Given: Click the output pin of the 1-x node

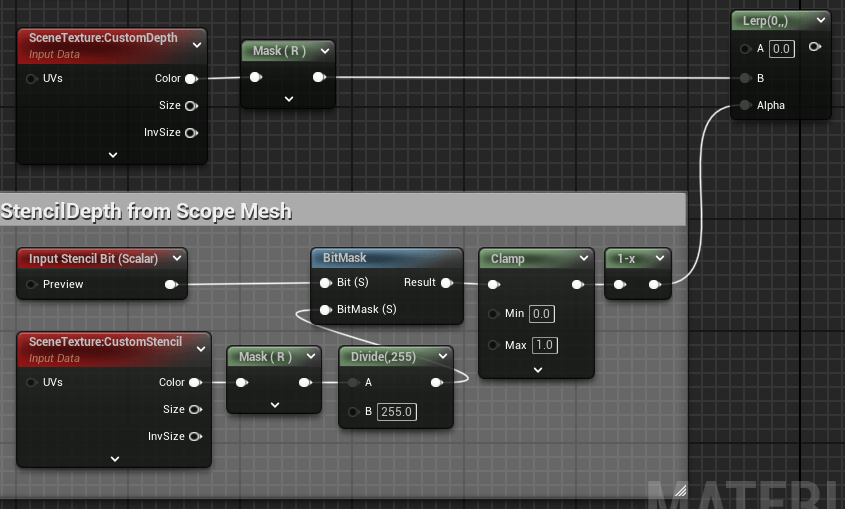Looking at the screenshot, I should point(654,285).
